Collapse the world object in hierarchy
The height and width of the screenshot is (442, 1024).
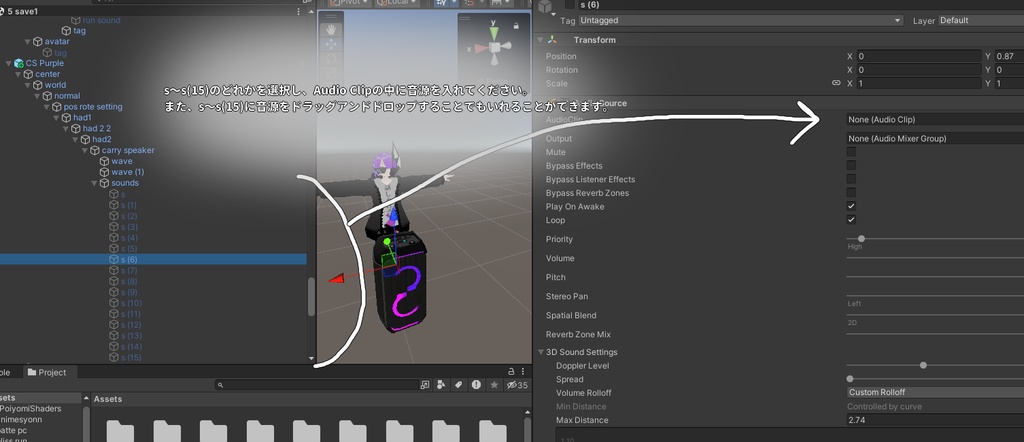(x=27, y=85)
